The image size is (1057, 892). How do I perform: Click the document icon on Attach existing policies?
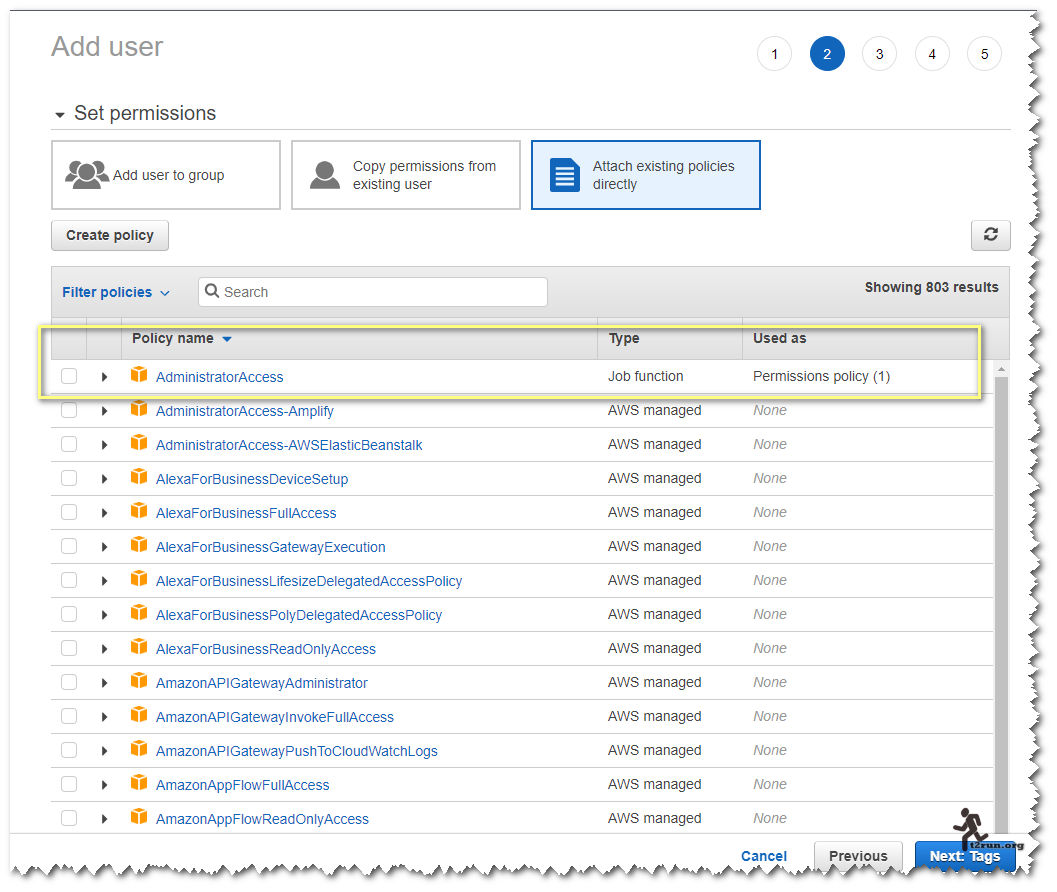(x=564, y=175)
